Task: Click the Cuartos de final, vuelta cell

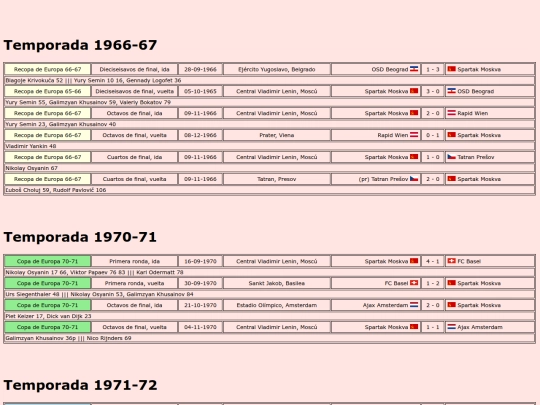Action: [134, 179]
